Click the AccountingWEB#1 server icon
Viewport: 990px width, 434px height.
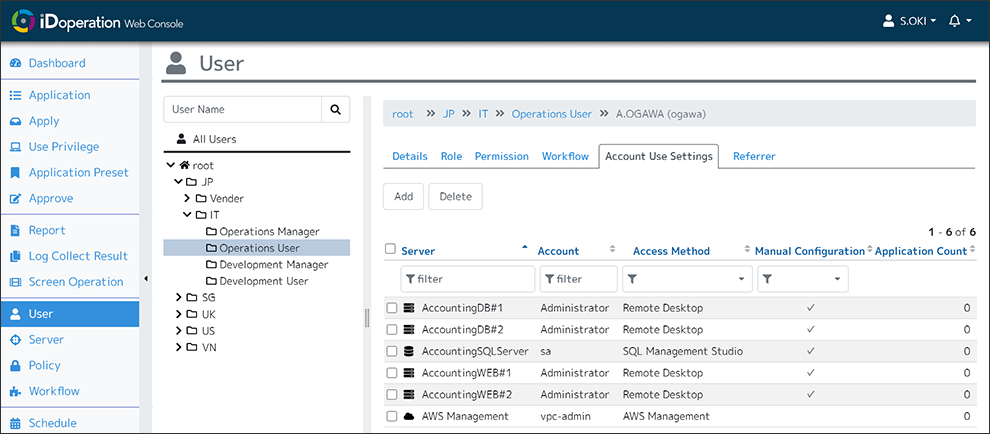click(409, 373)
